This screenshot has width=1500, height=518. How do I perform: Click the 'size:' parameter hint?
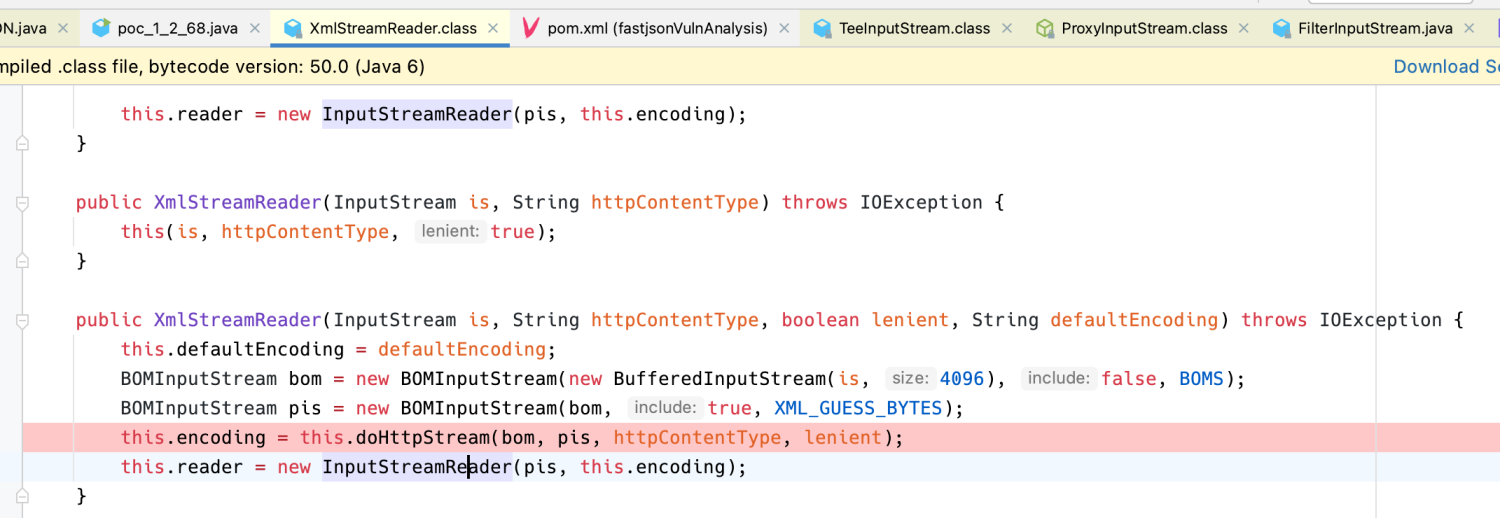[911, 379]
